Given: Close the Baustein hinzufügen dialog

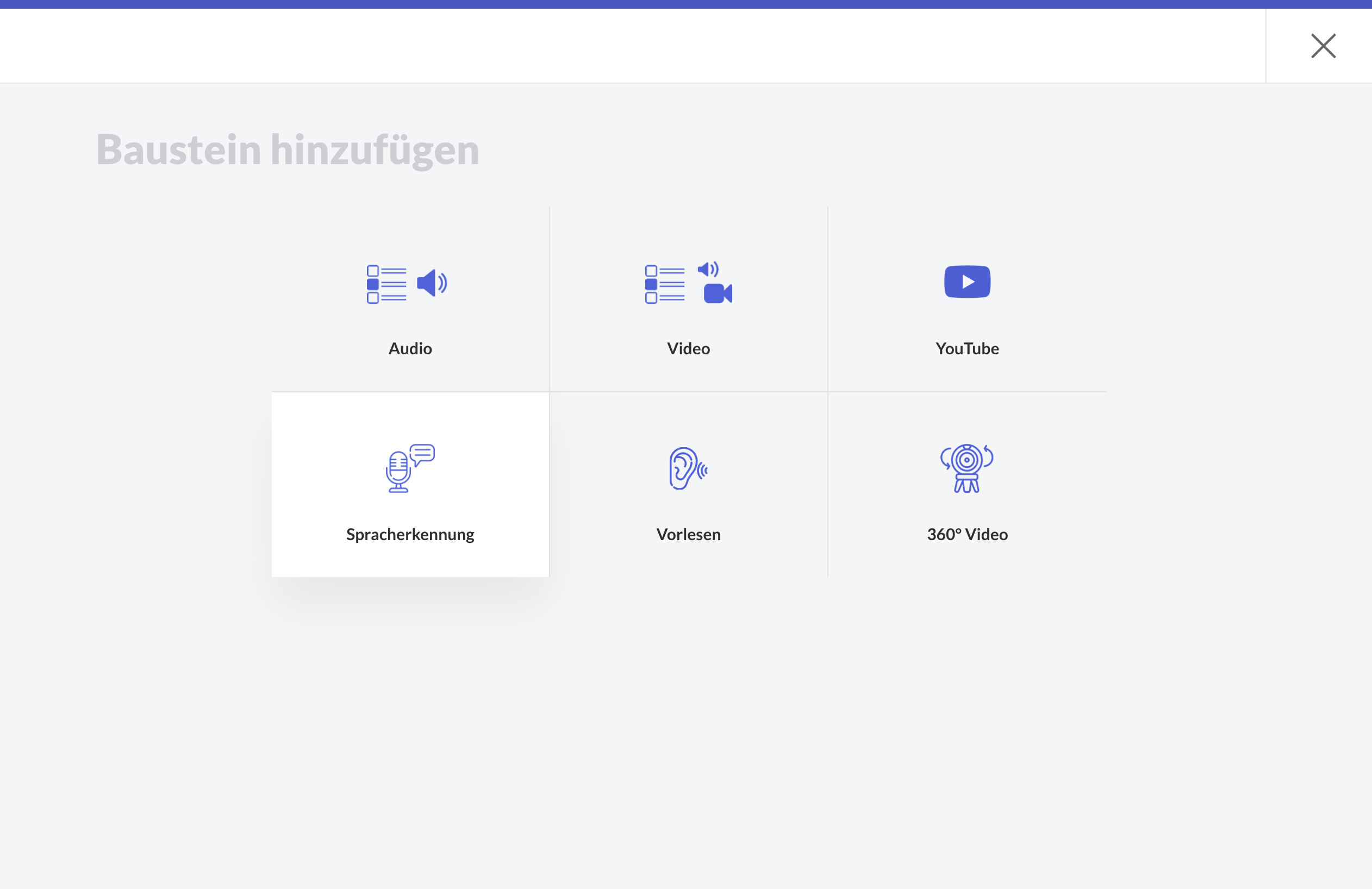Looking at the screenshot, I should click(x=1323, y=46).
